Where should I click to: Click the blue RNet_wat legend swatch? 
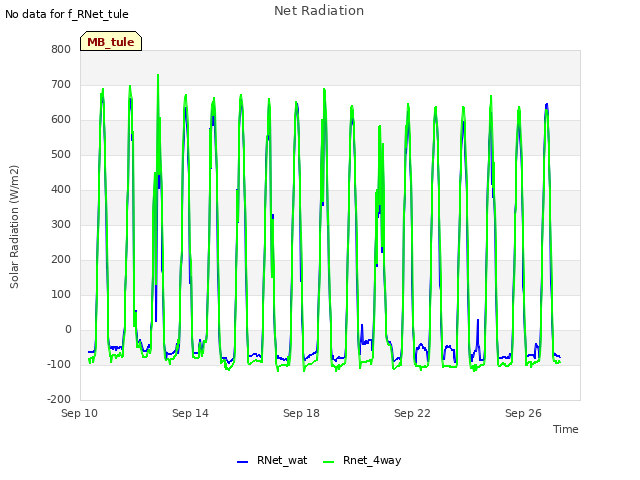242,462
